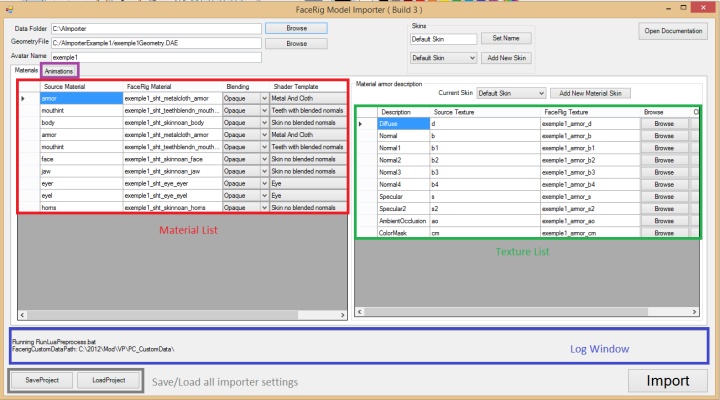Click the SaveProject button
Viewport: 720px width, 400px height.
42,380
